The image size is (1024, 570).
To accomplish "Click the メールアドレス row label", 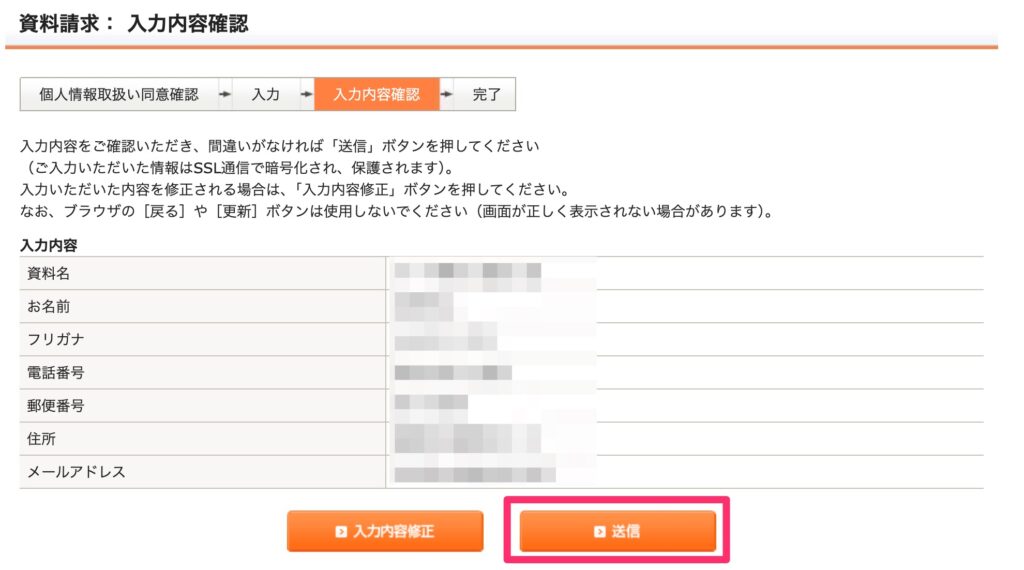I will (76, 472).
